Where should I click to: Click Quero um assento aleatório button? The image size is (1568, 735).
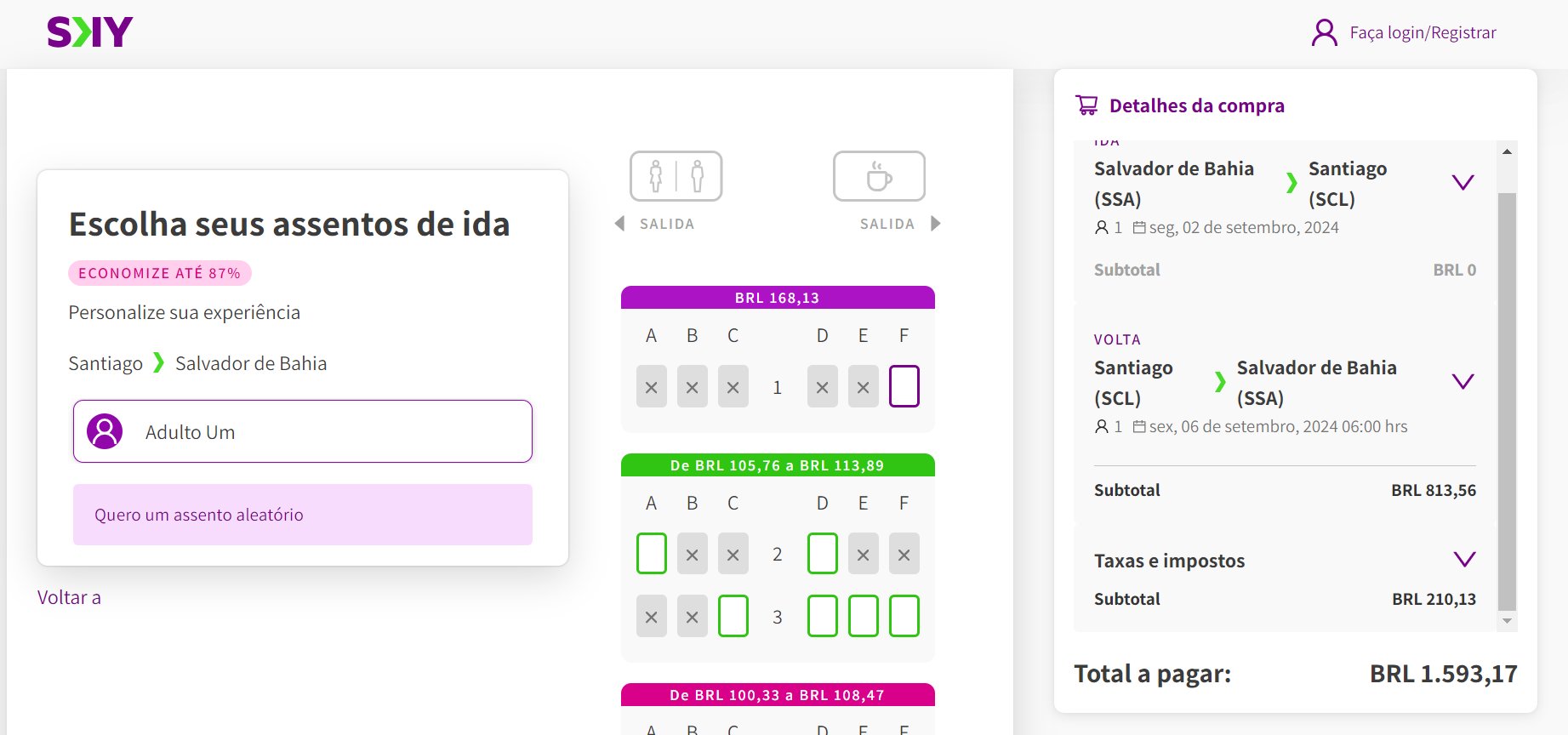[303, 515]
